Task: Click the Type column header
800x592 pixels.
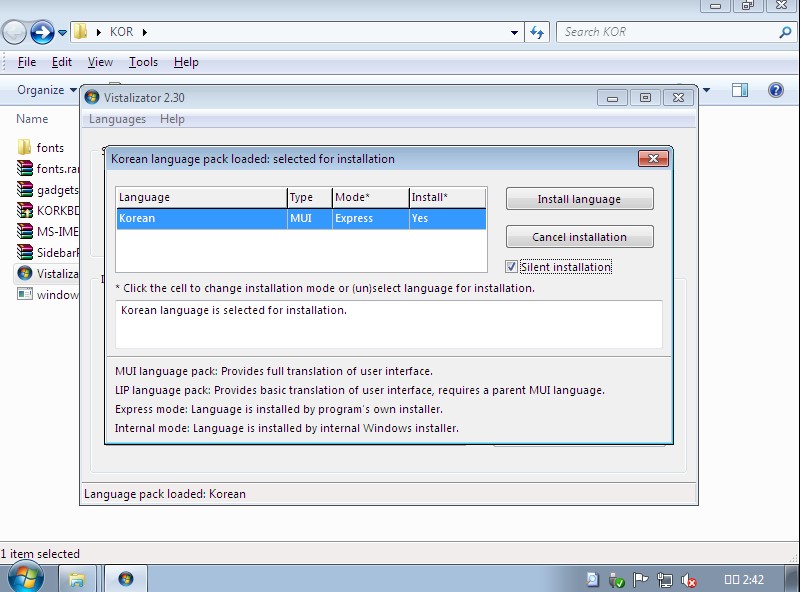Action: coord(310,198)
